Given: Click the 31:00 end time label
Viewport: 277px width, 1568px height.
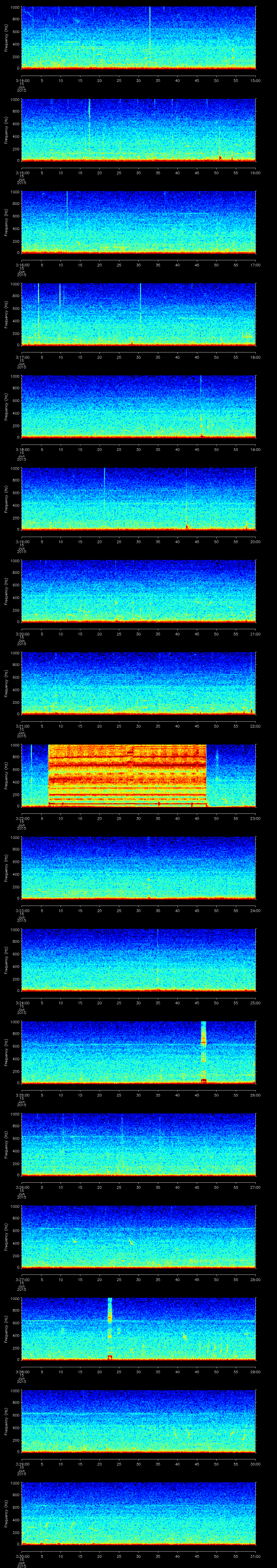Looking at the screenshot, I should click(x=255, y=1556).
